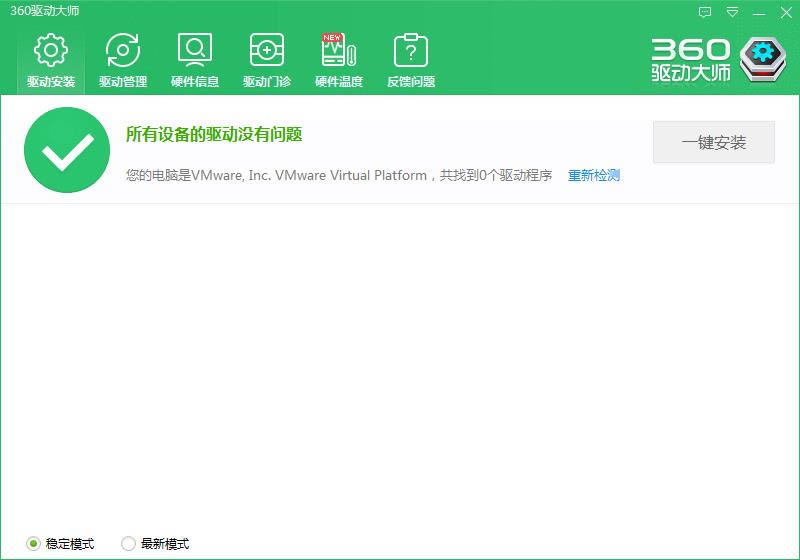Open the 驱动门诊 driver clinic tab
The width and height of the screenshot is (800, 560).
(267, 61)
